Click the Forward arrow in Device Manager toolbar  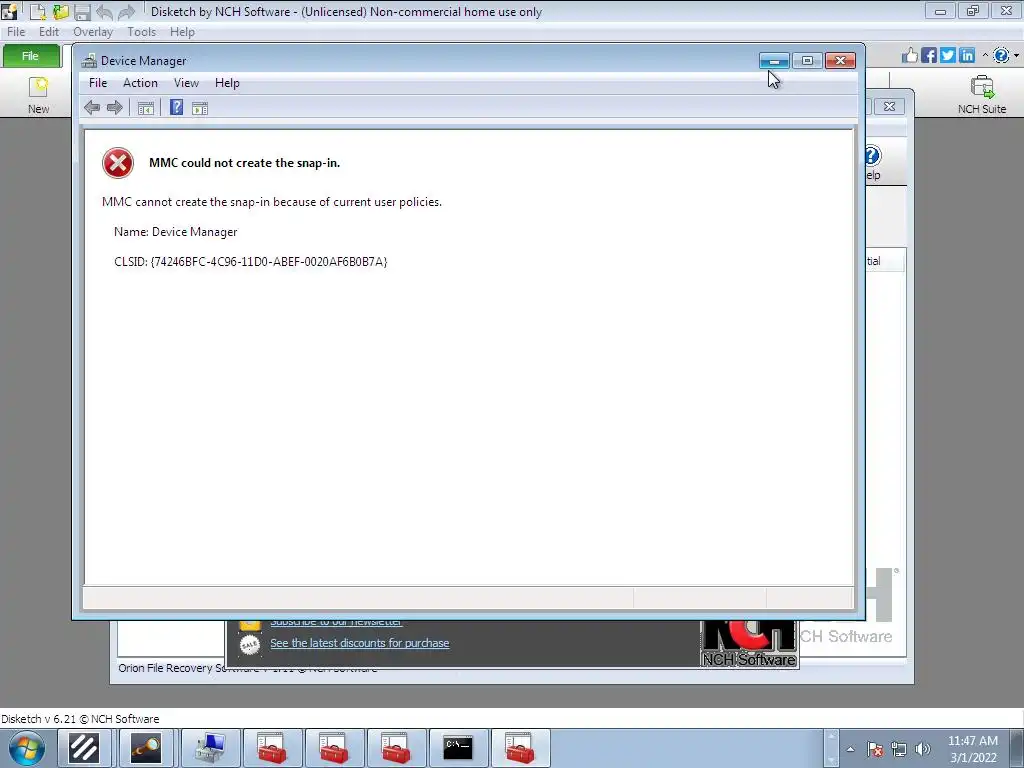[x=114, y=108]
